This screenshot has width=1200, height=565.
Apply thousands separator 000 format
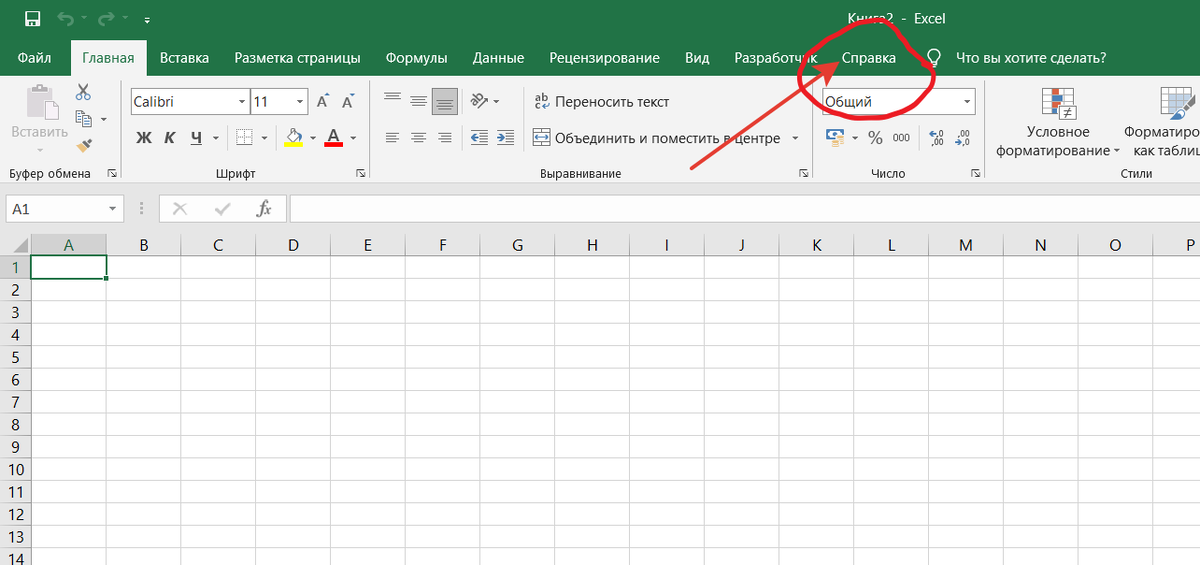(x=901, y=137)
